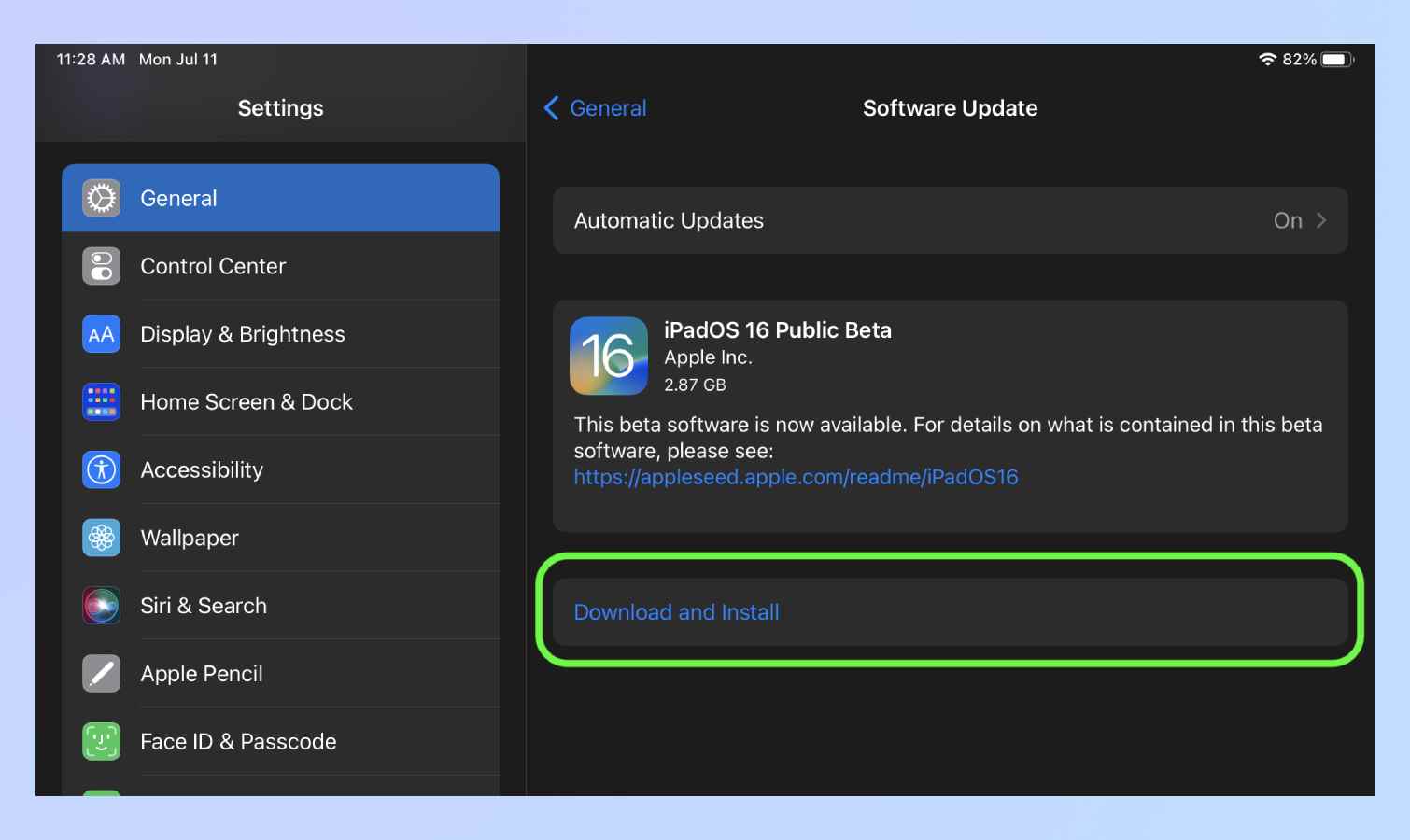Select Display & Brightness in sidebar

(x=280, y=334)
